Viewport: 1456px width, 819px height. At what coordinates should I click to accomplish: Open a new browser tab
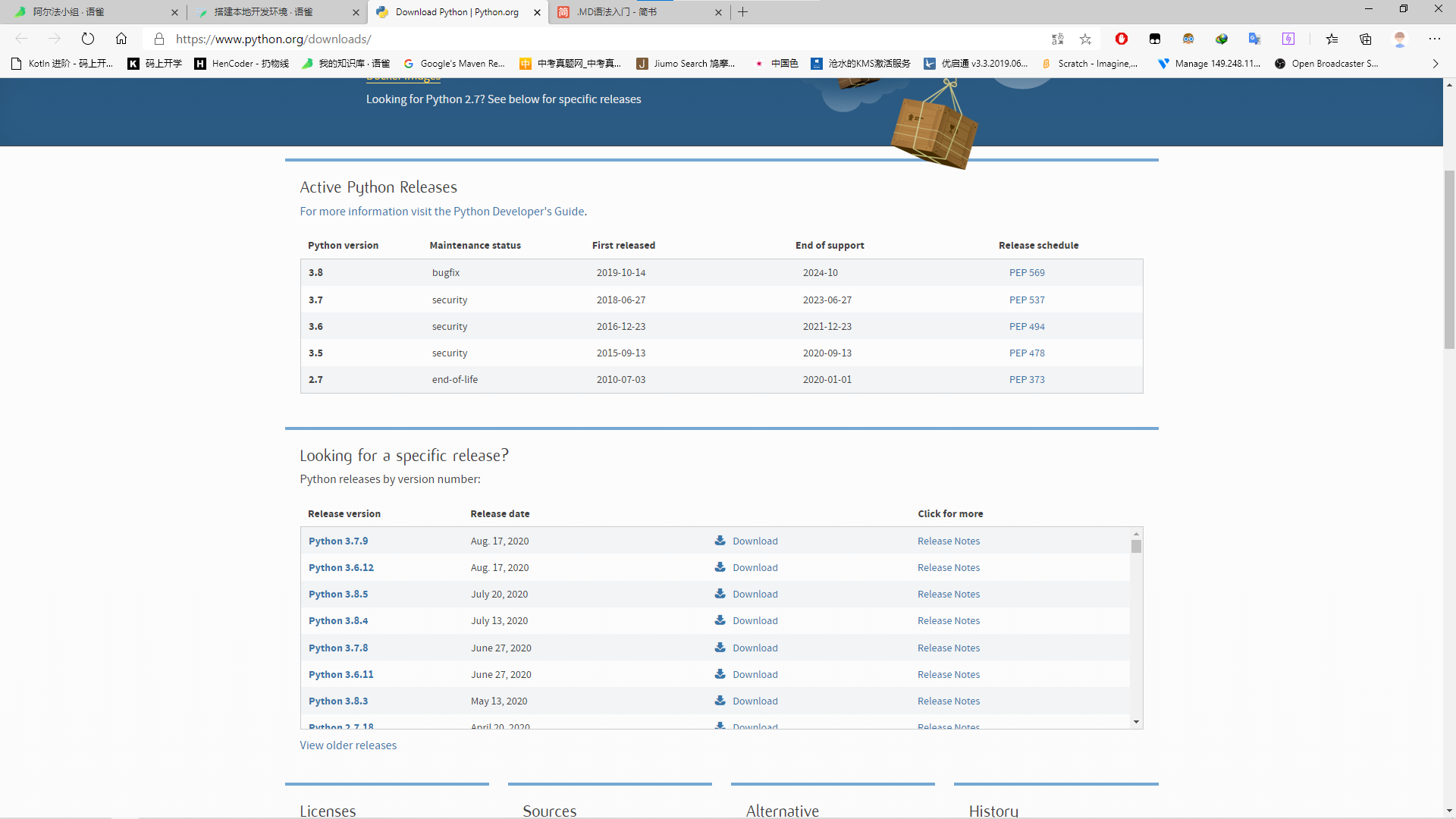743,12
